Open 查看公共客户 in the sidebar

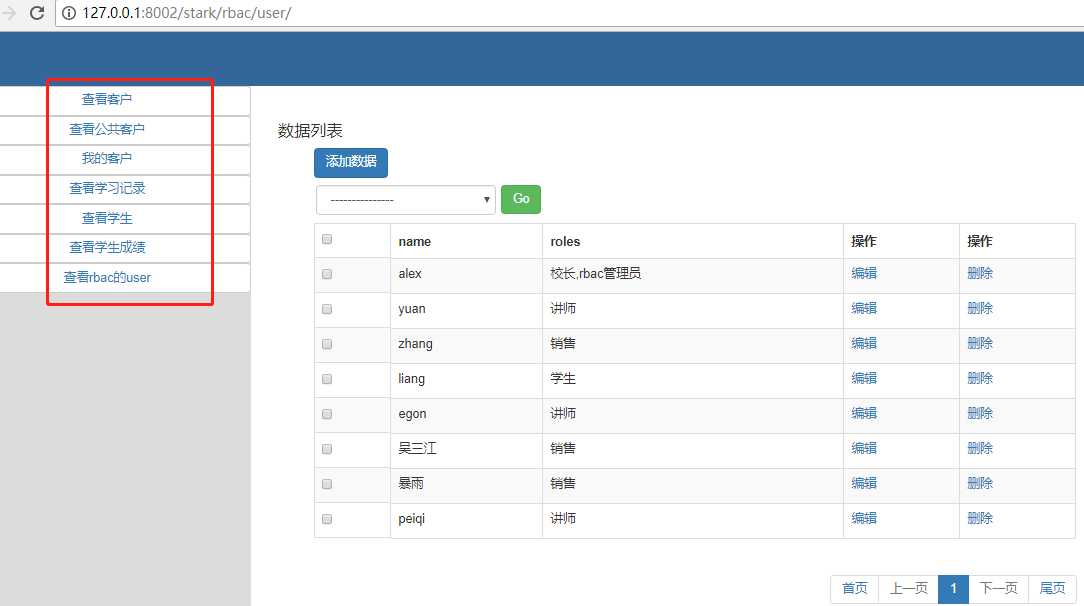[106, 129]
